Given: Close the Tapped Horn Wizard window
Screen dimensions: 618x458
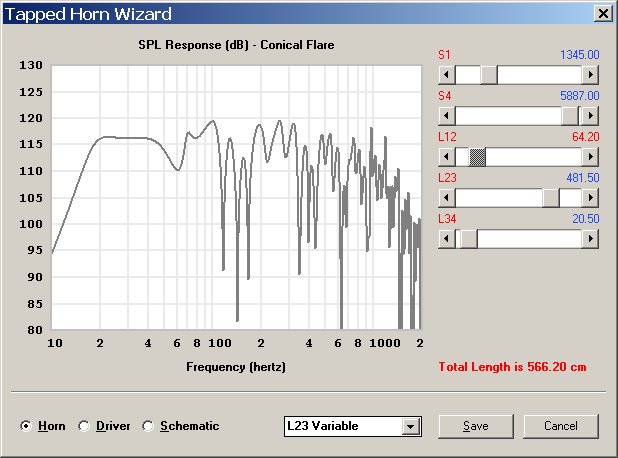Looking at the screenshot, I should pyautogui.click(x=603, y=14).
